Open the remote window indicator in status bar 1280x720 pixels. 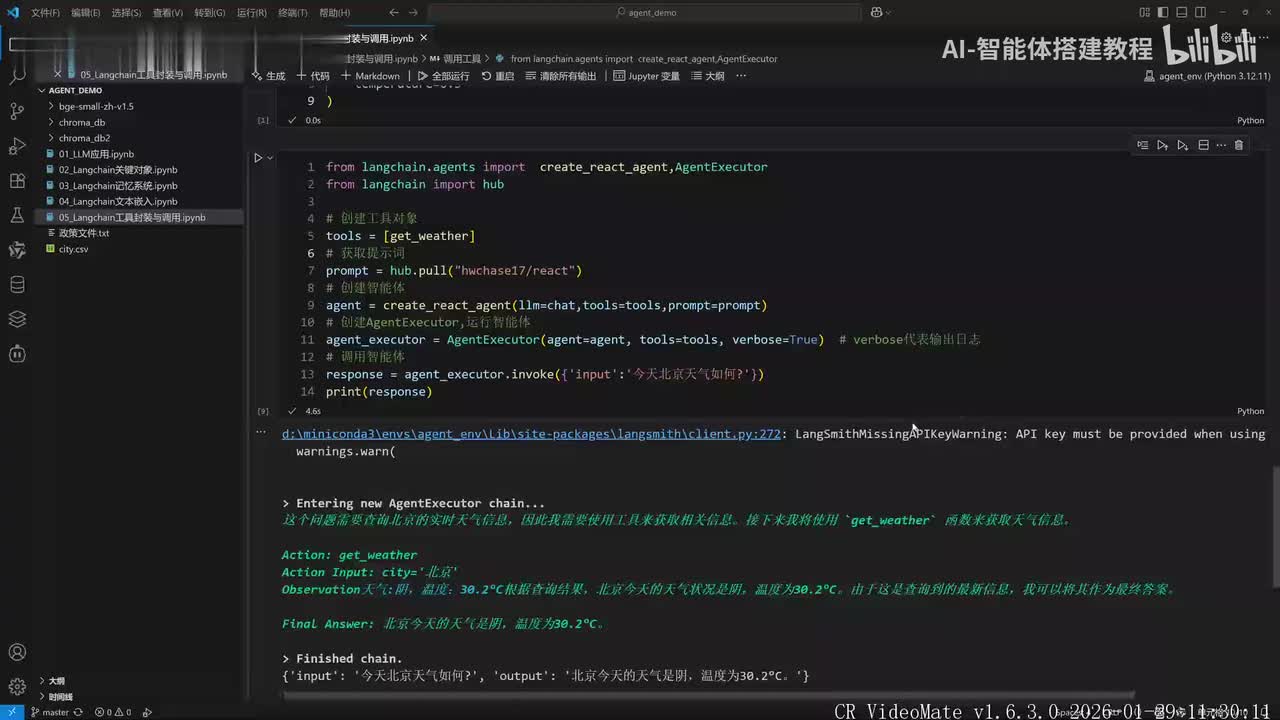10,712
